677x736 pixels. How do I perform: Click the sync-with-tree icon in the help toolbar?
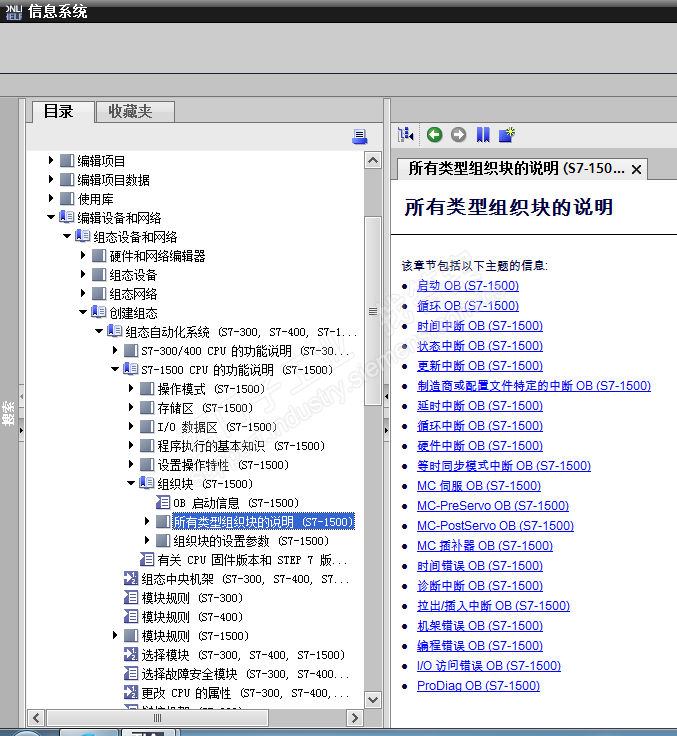pos(406,135)
